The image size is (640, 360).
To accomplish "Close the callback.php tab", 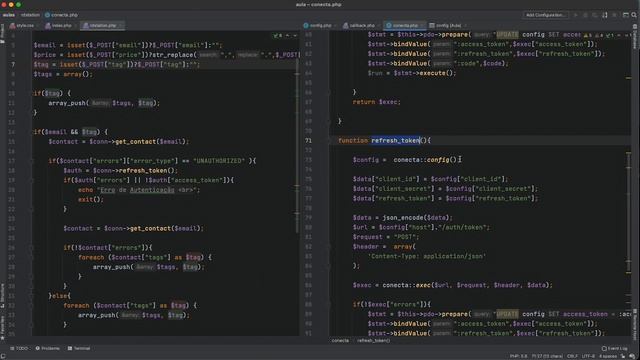I will point(378,25).
